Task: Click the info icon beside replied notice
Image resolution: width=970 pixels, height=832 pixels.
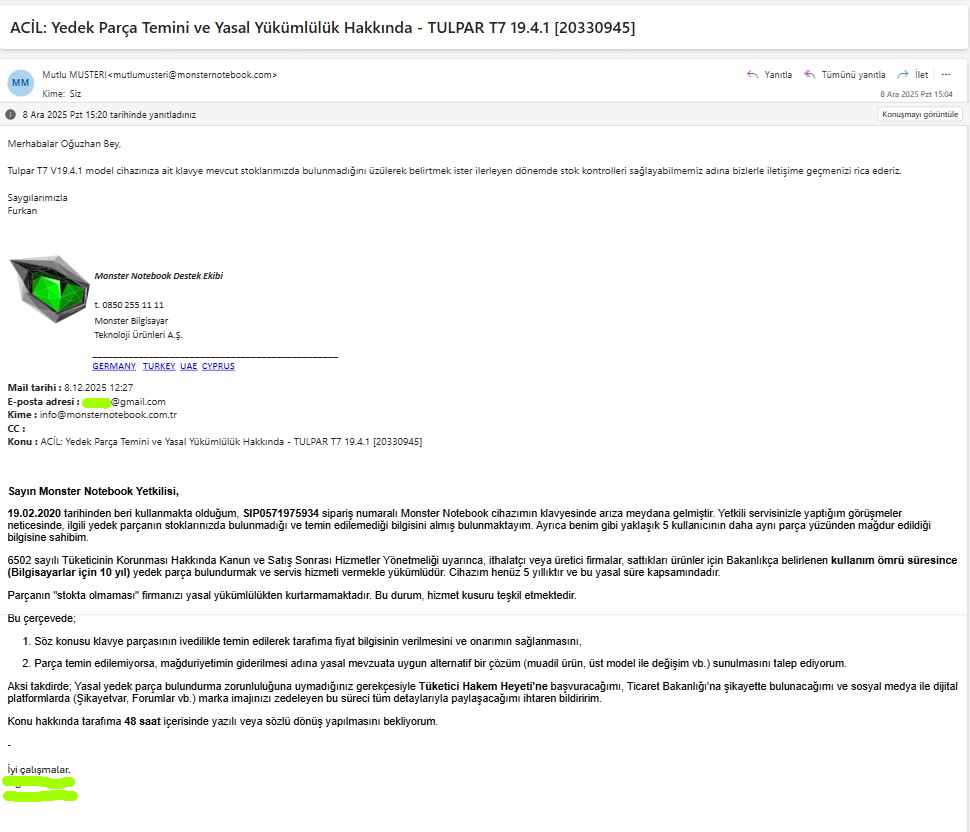Action: coord(11,114)
